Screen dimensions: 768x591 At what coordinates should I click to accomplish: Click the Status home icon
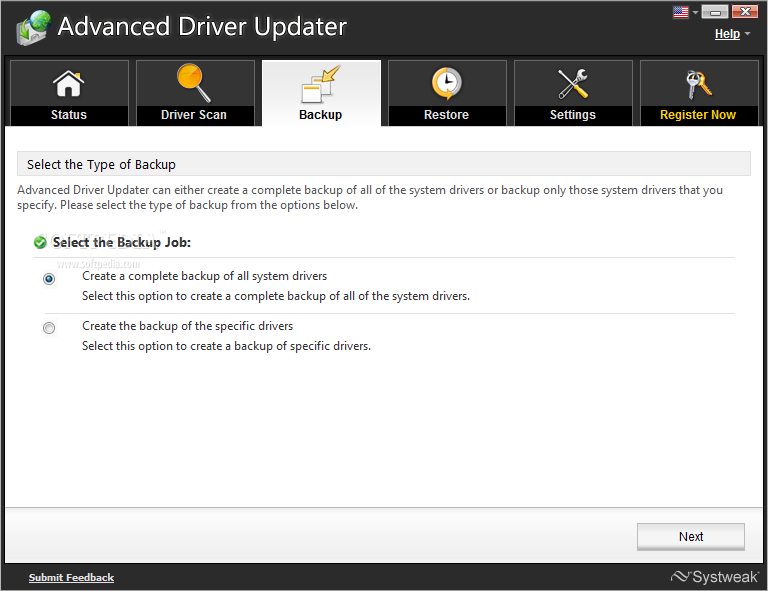pyautogui.click(x=69, y=83)
